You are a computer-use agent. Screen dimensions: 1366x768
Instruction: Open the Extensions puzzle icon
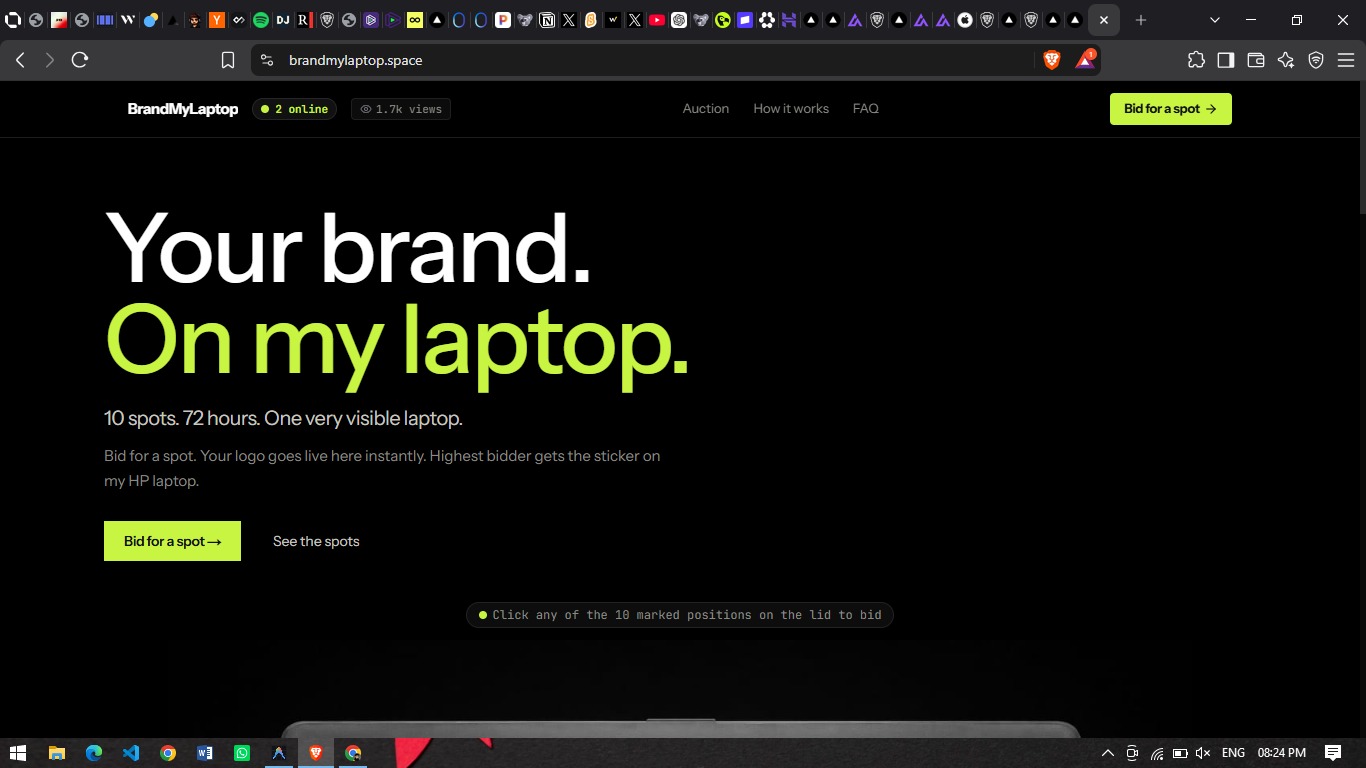click(1196, 60)
